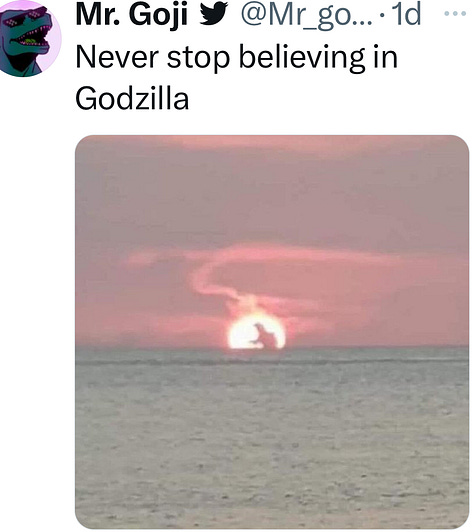This screenshot has width=474, height=532.
Task: Click the tweet text line Never stop believing in
Action: coord(236,57)
